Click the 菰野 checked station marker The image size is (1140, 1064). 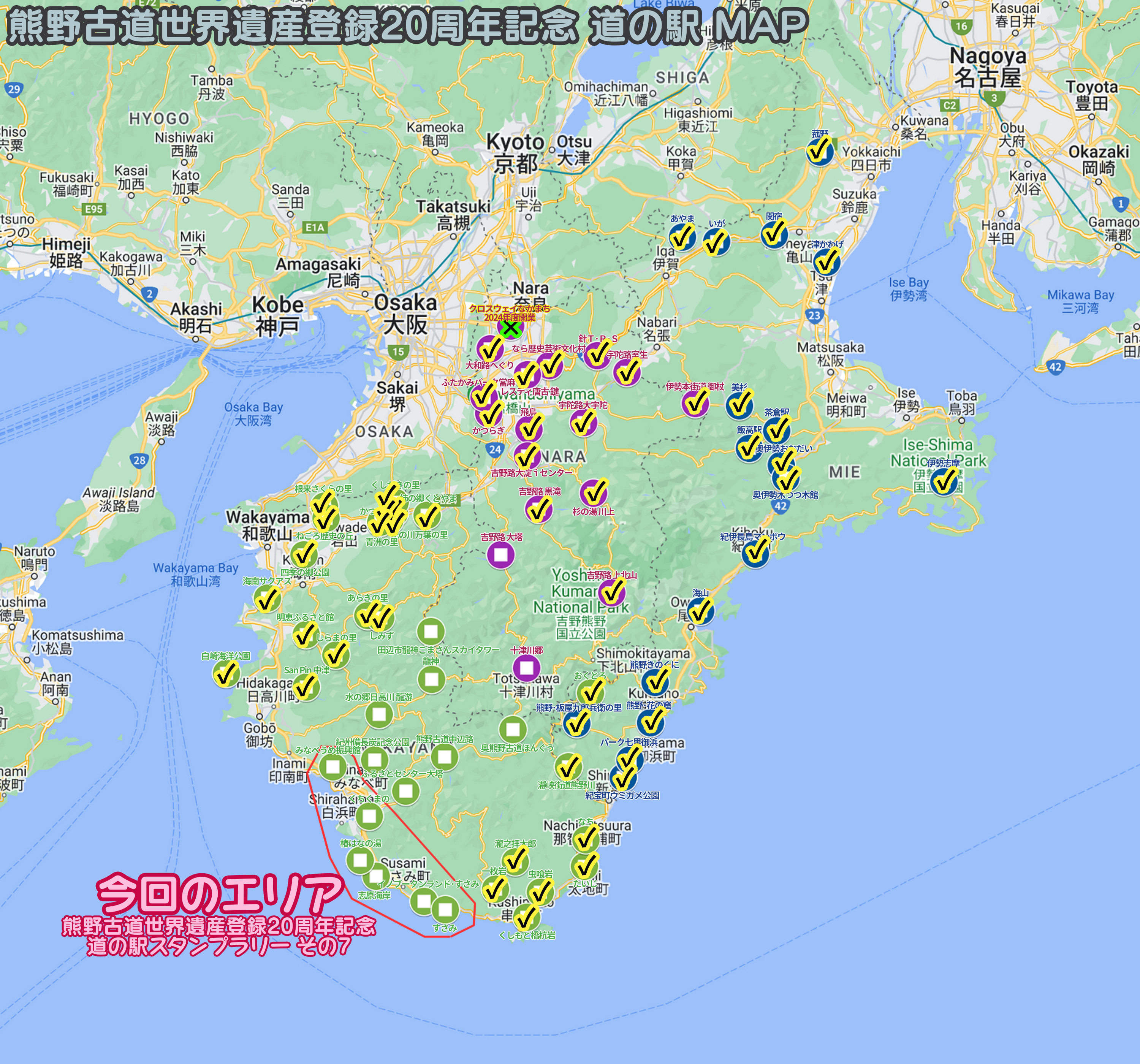point(820,151)
